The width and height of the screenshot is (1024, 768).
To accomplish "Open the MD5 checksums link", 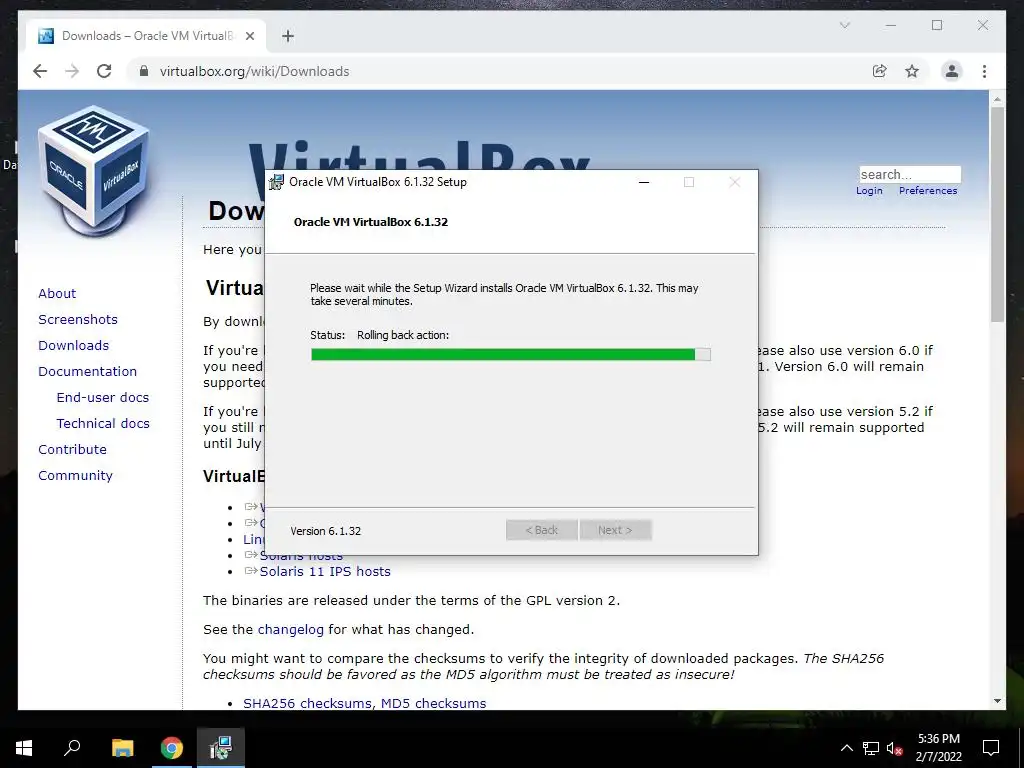I will coord(434,703).
